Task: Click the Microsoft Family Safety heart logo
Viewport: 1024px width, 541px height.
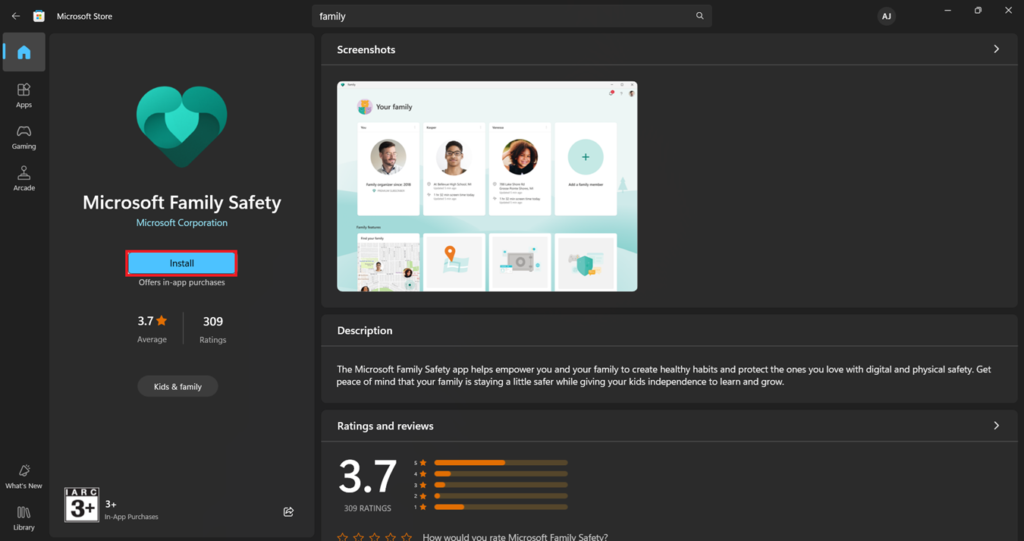Action: (x=182, y=126)
